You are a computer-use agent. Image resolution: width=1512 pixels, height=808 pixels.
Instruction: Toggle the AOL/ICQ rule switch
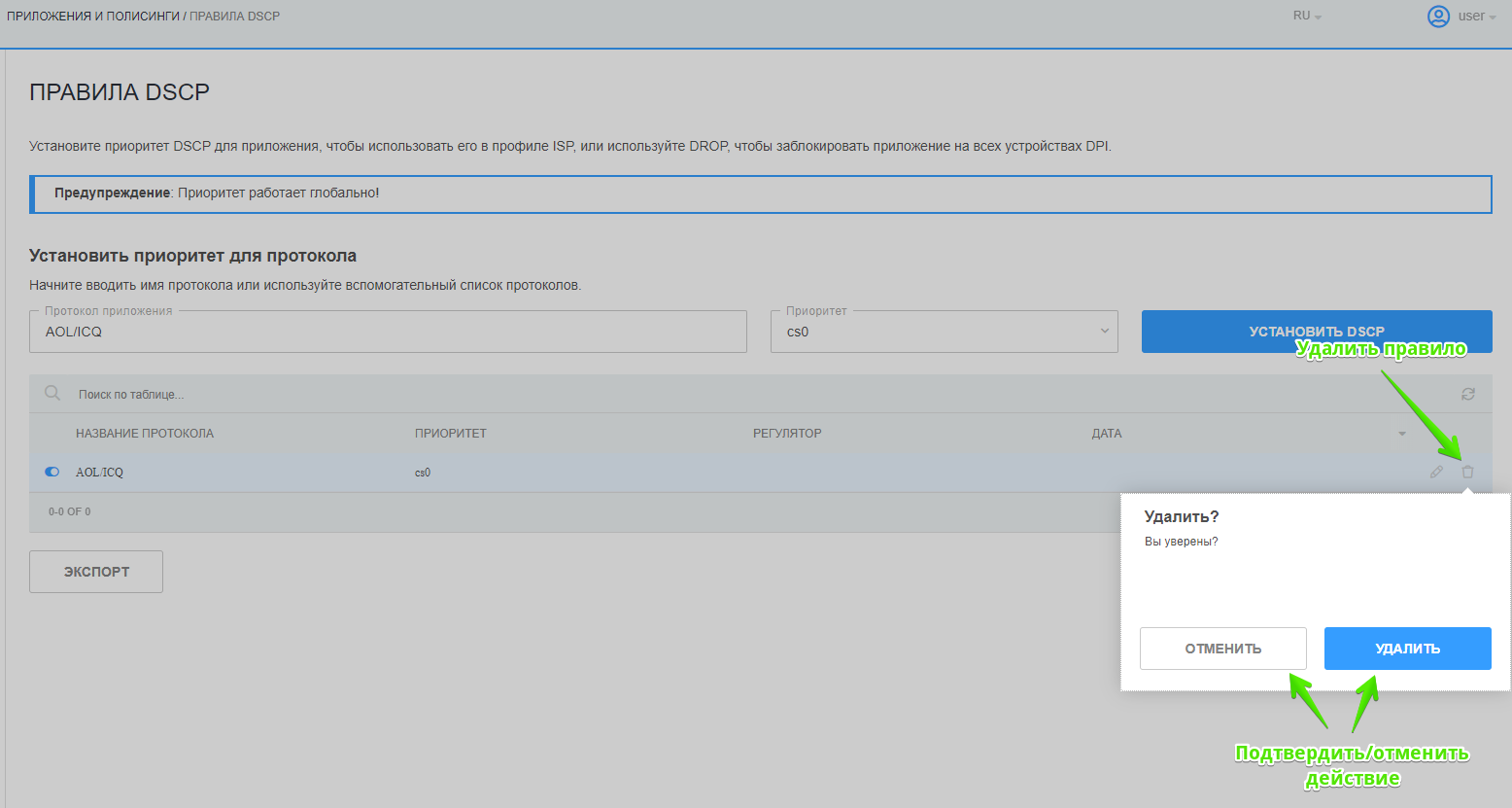pyautogui.click(x=52, y=472)
